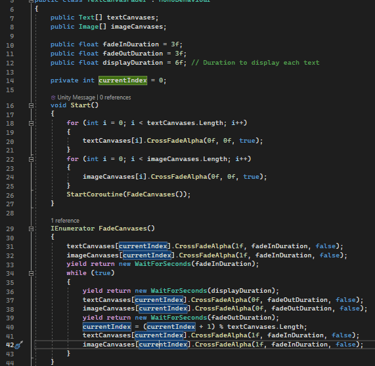Click the assigned currentIndex at start of line 40

pos(107,327)
